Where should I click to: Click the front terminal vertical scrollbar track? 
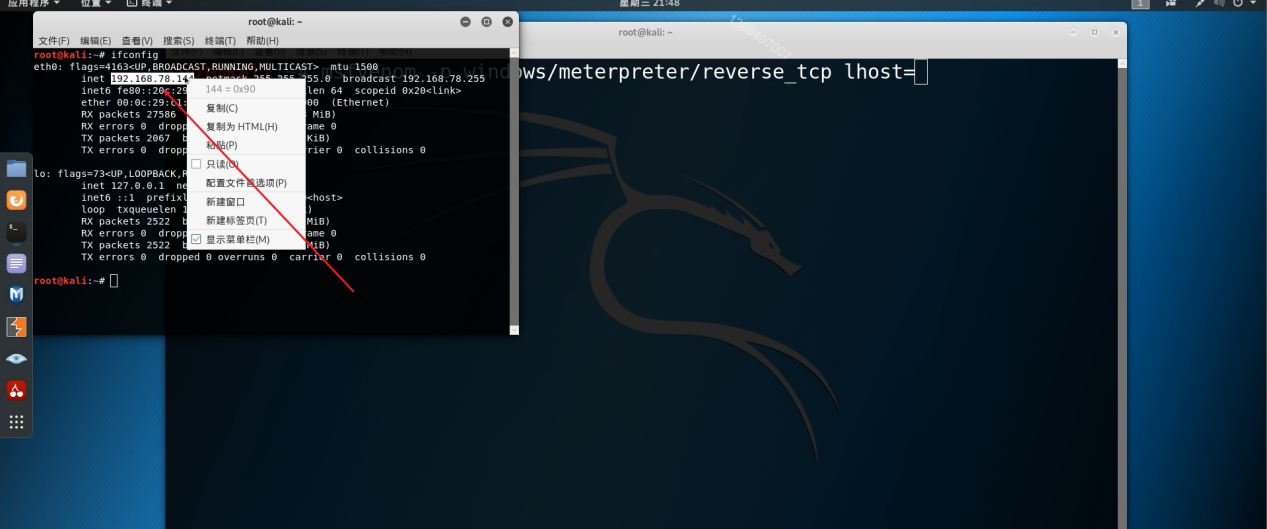click(514, 190)
